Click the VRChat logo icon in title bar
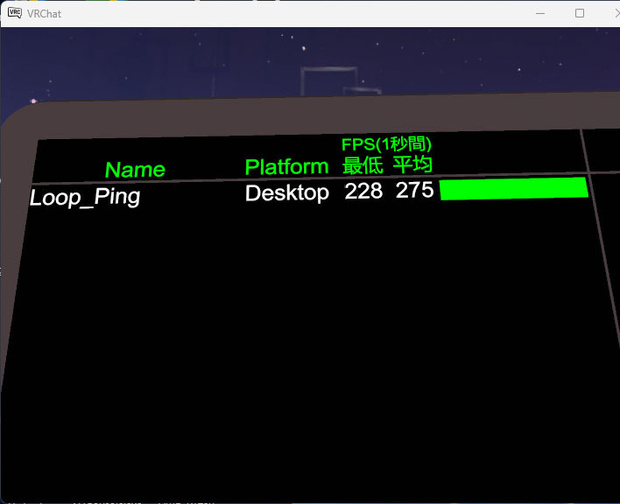This screenshot has width=620, height=504. point(15,13)
